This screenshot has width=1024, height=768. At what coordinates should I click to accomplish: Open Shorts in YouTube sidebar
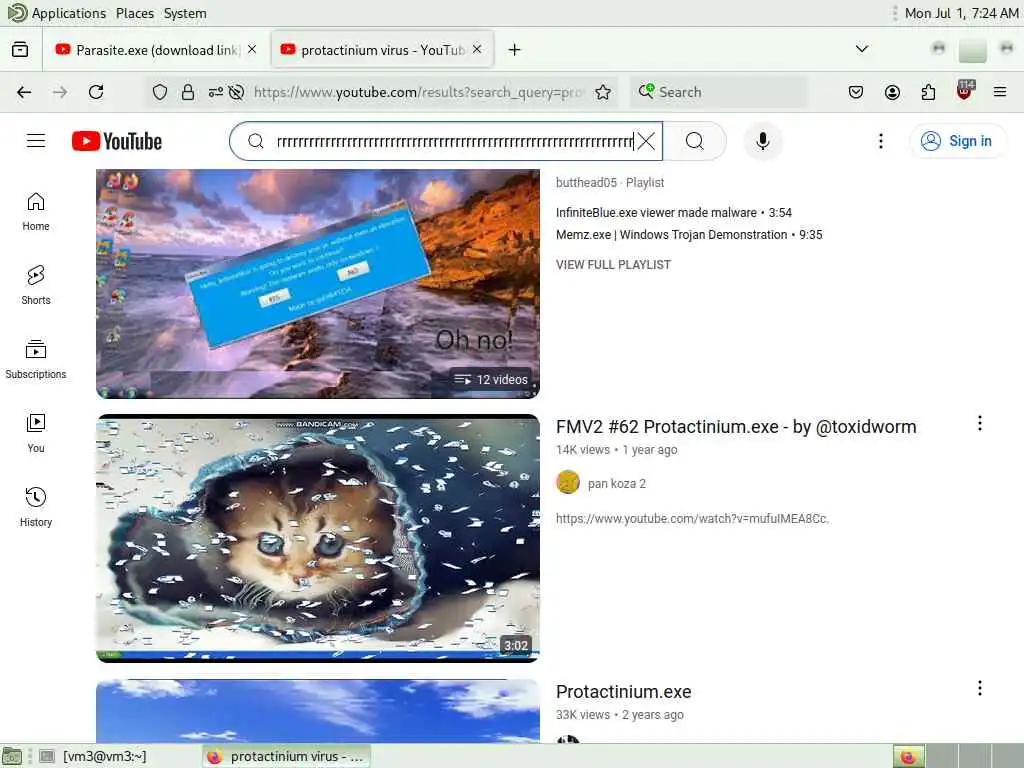pos(36,285)
